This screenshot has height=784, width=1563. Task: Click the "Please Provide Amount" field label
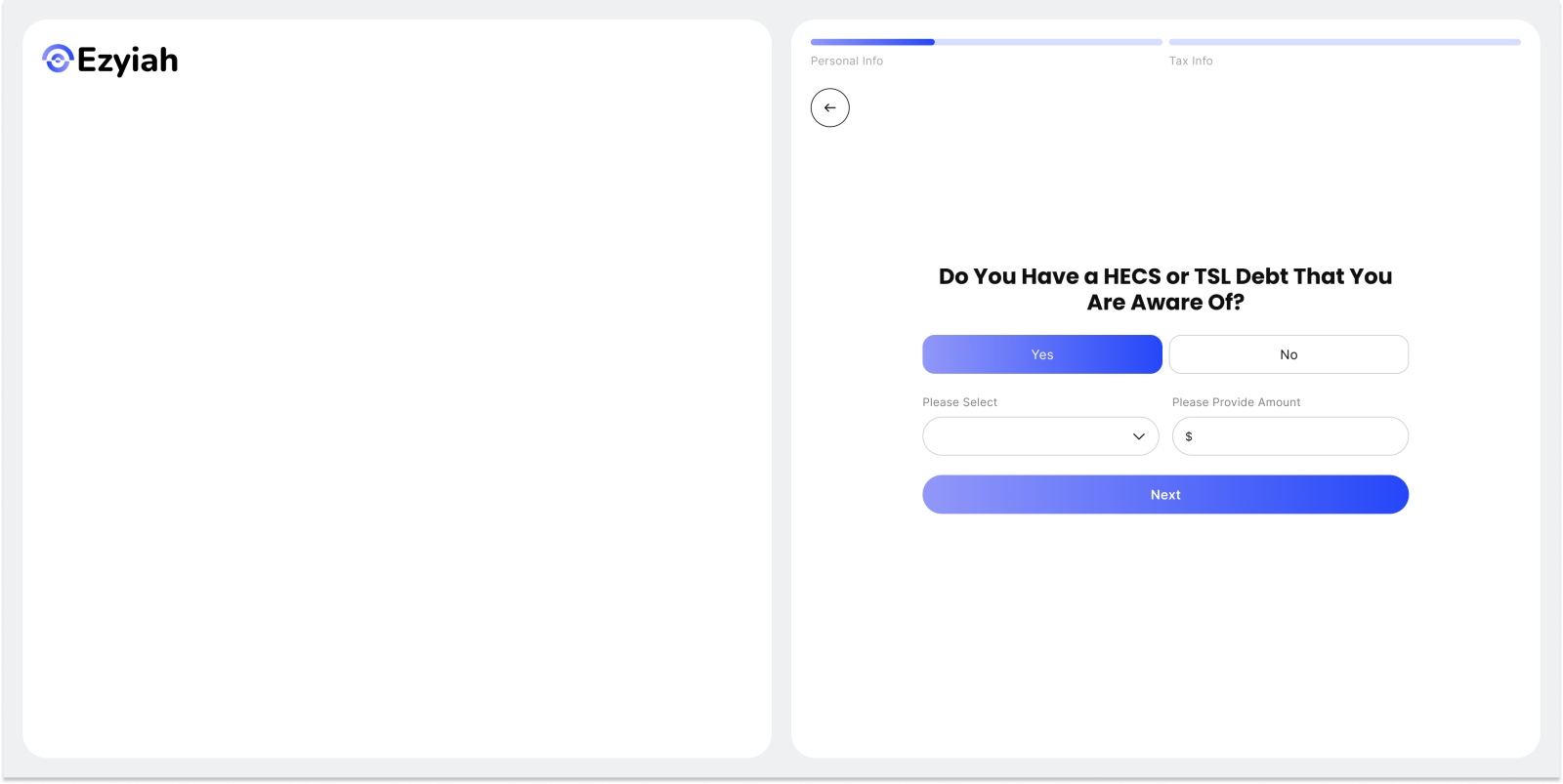coord(1236,402)
